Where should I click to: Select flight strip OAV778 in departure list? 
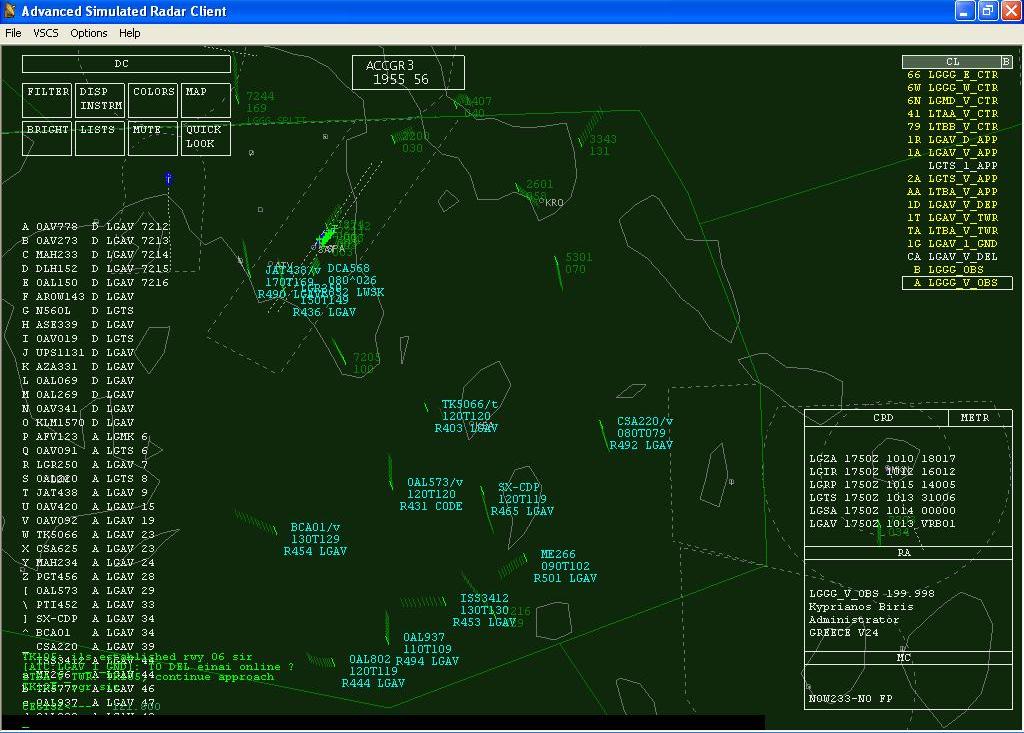click(x=95, y=227)
